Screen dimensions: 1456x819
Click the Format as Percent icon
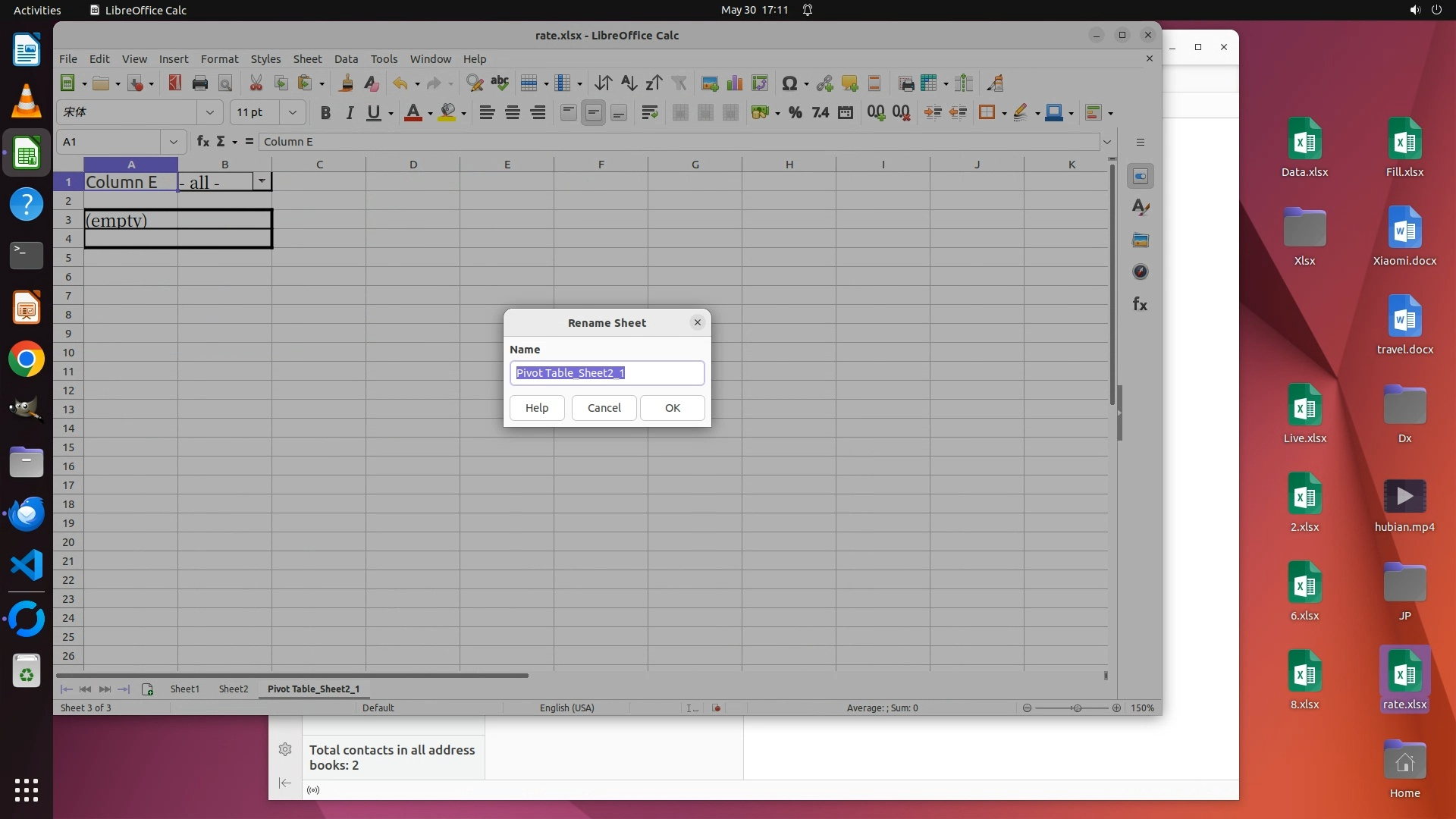tap(795, 113)
